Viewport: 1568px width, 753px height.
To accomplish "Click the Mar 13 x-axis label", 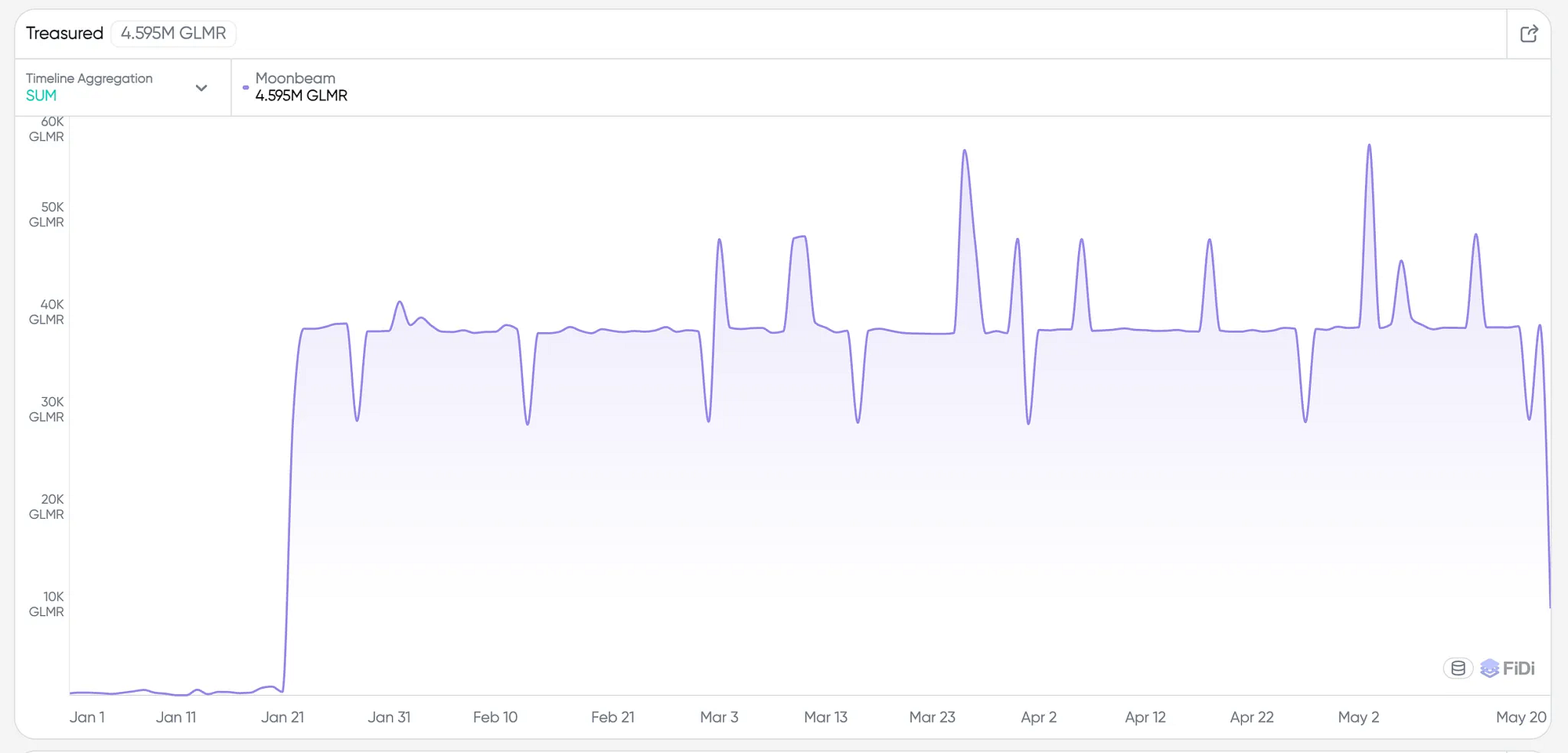I will click(826, 717).
